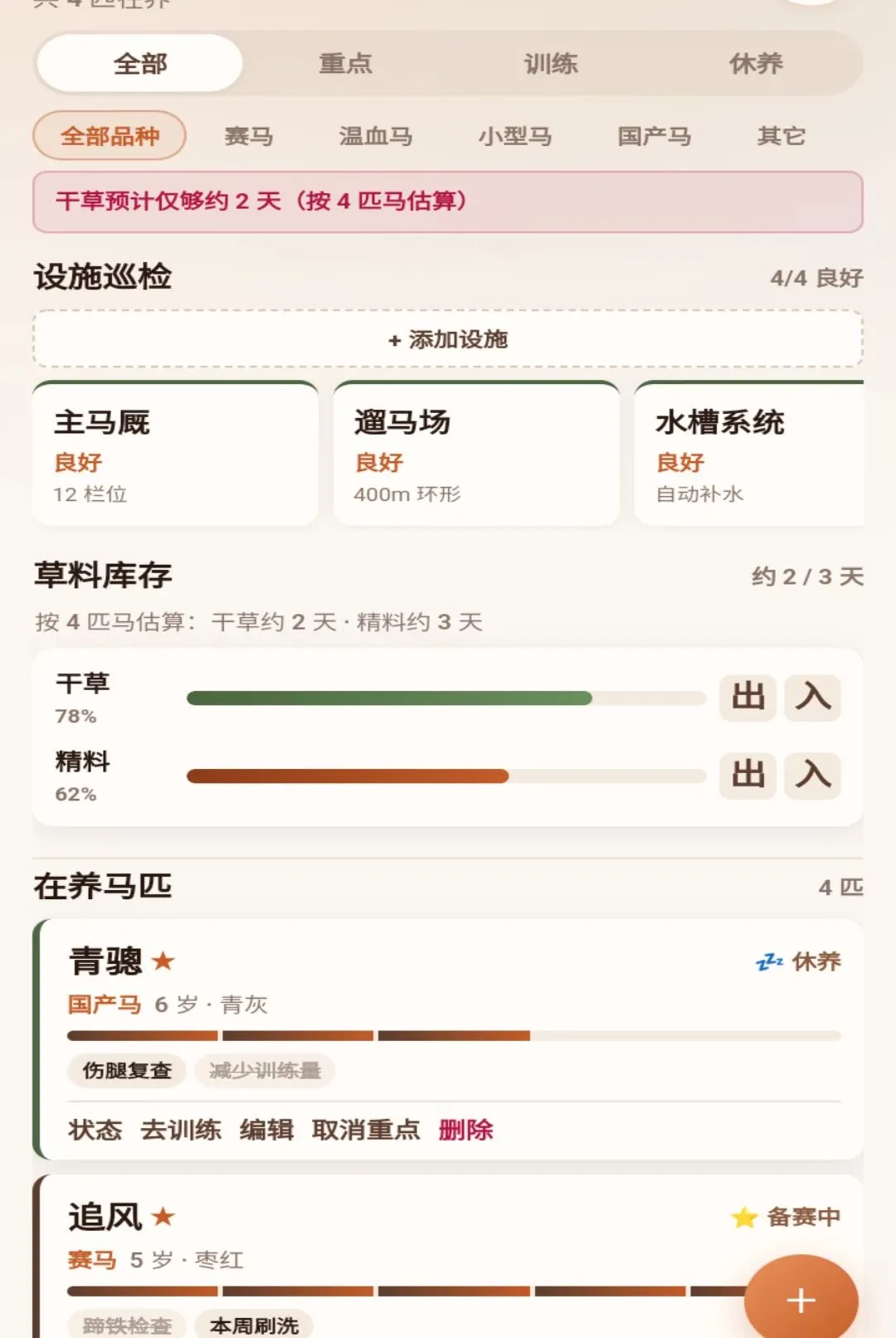Click 出 to remove 精料 from stock
The width and height of the screenshot is (896, 1338).
[747, 776]
